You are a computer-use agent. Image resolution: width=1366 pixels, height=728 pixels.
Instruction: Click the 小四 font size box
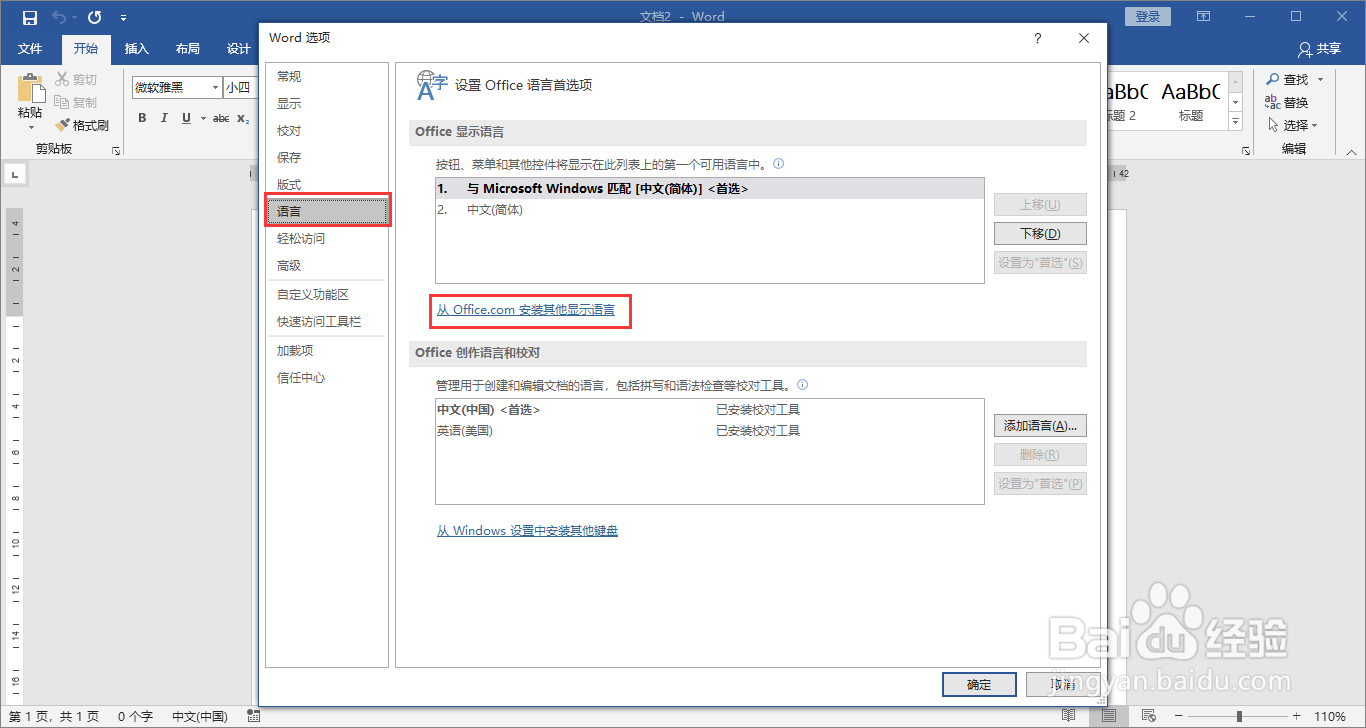pyautogui.click(x=240, y=88)
